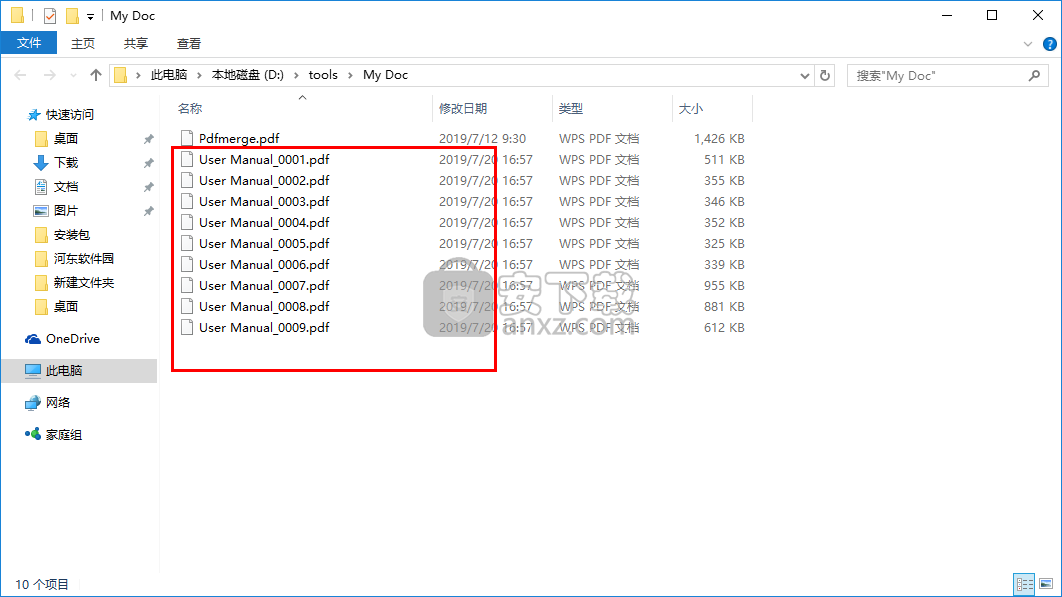Click the 1,426 KB size cell
The width and height of the screenshot is (1062, 597).
[719, 139]
